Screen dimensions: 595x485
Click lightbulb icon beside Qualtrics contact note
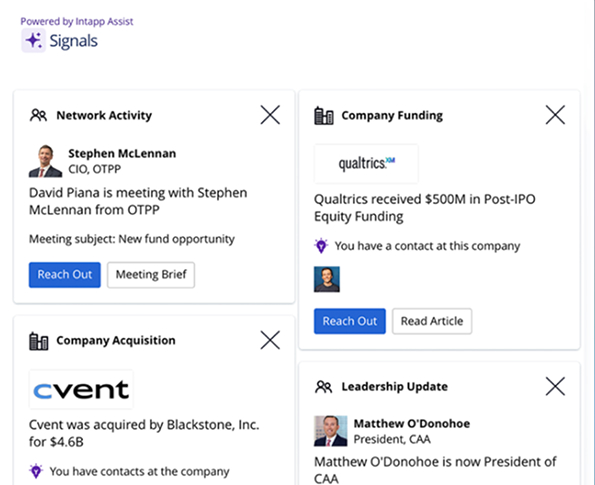click(x=321, y=246)
